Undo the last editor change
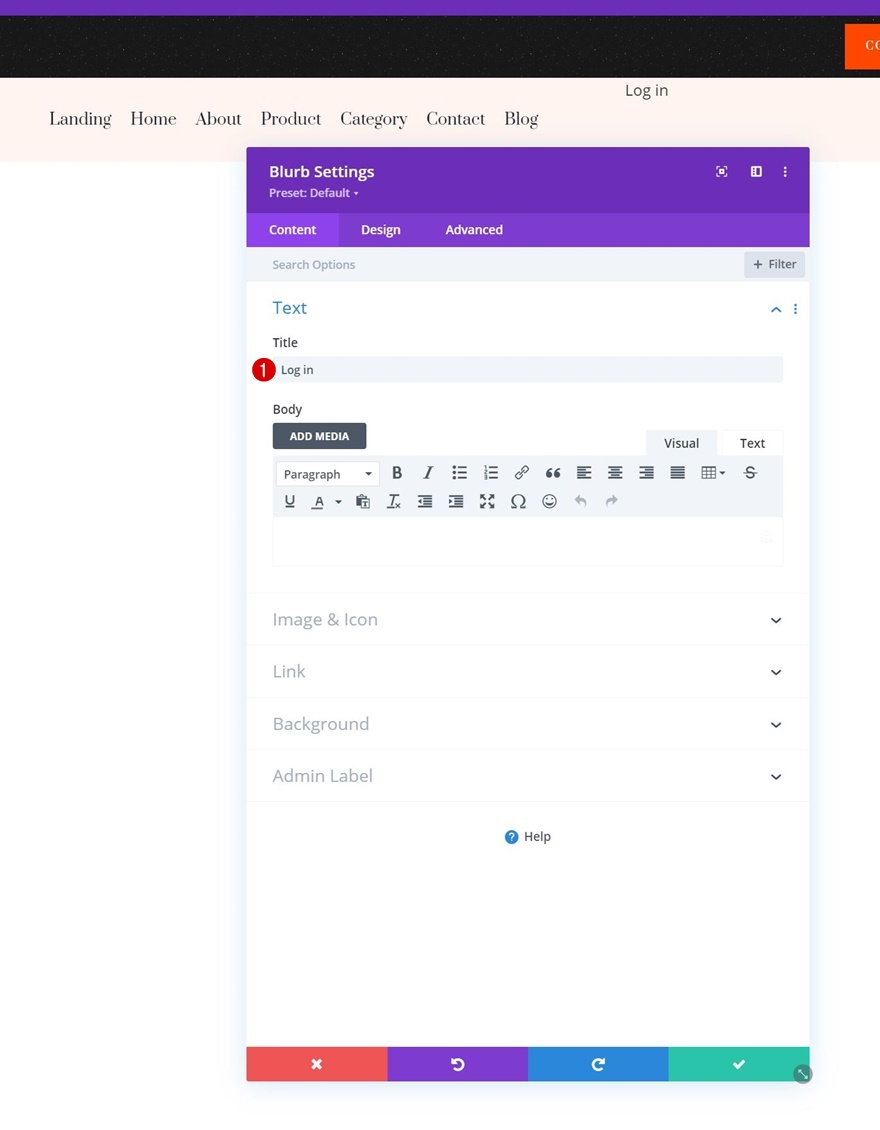880x1130 pixels. (x=580, y=502)
